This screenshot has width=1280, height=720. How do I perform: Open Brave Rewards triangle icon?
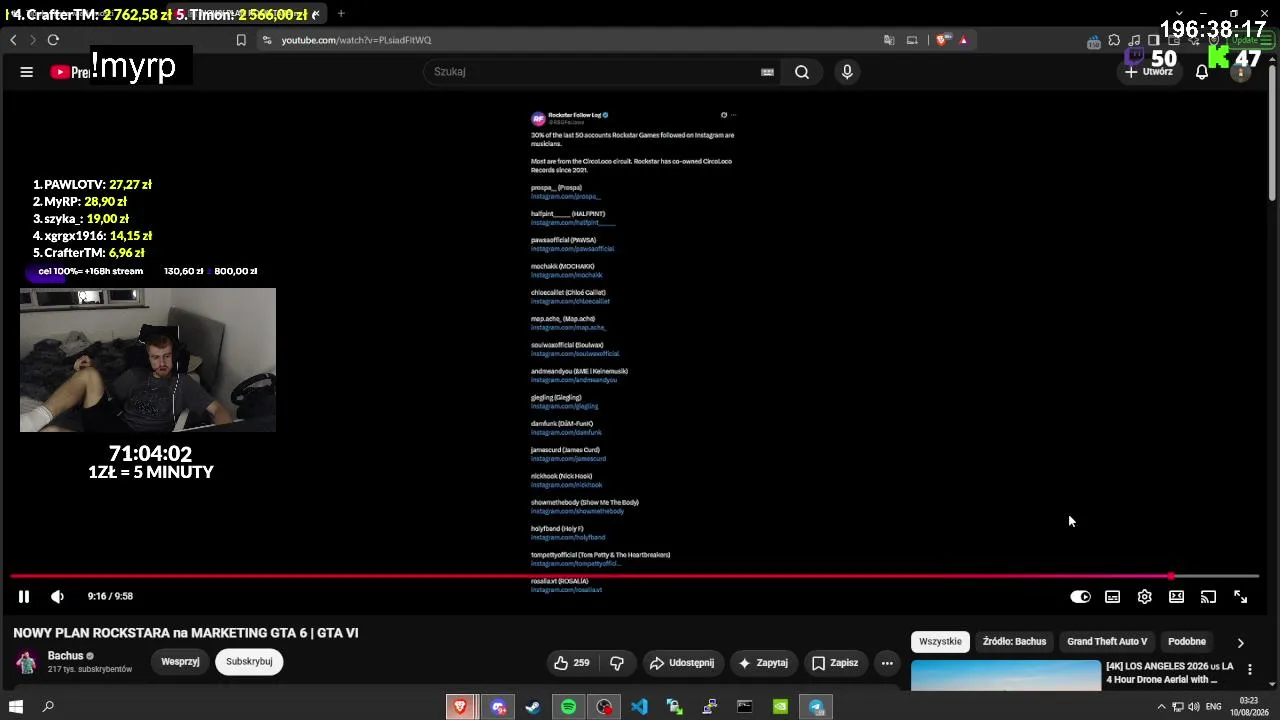[x=963, y=40]
